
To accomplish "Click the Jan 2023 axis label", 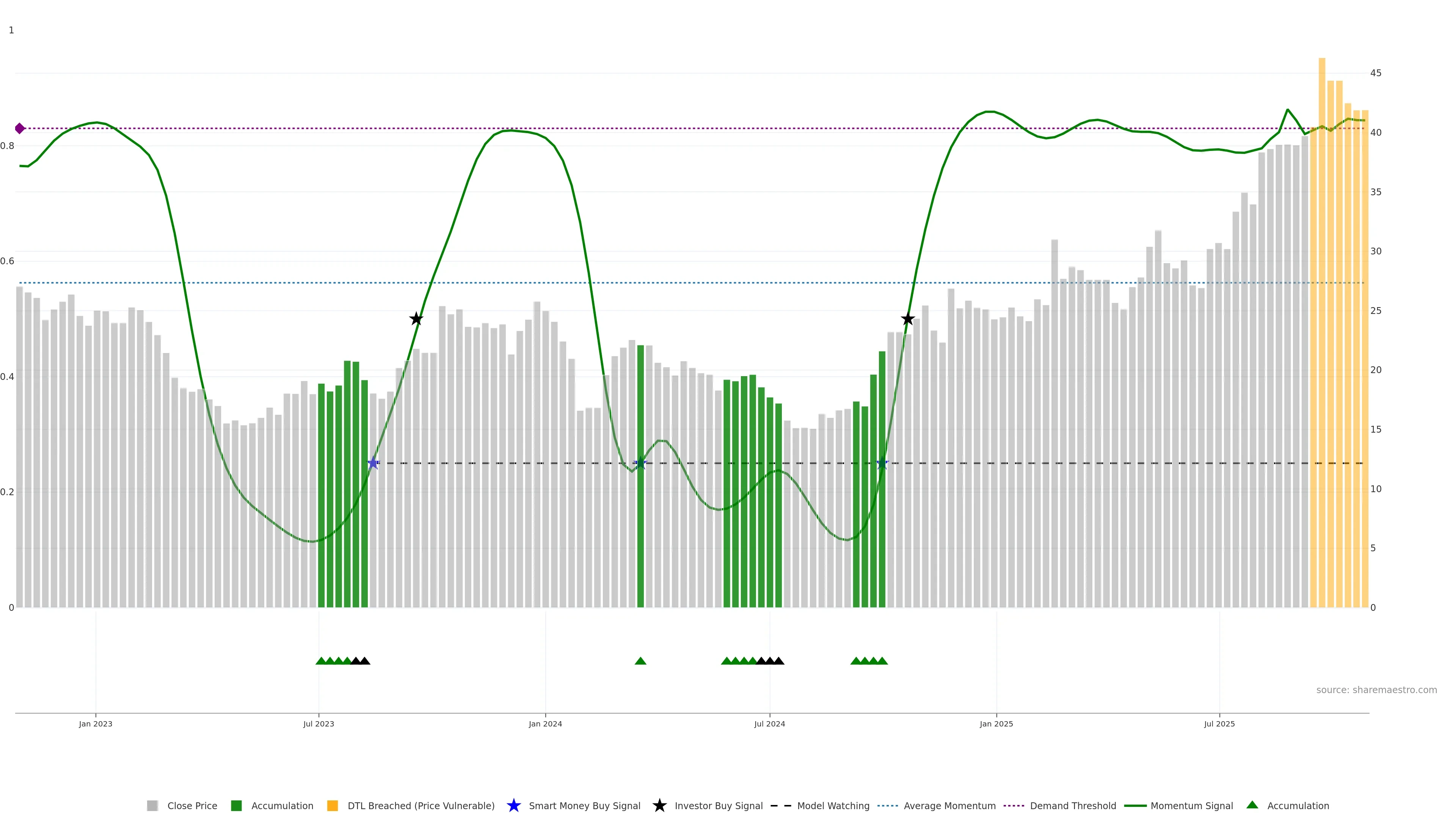I will pos(96,724).
